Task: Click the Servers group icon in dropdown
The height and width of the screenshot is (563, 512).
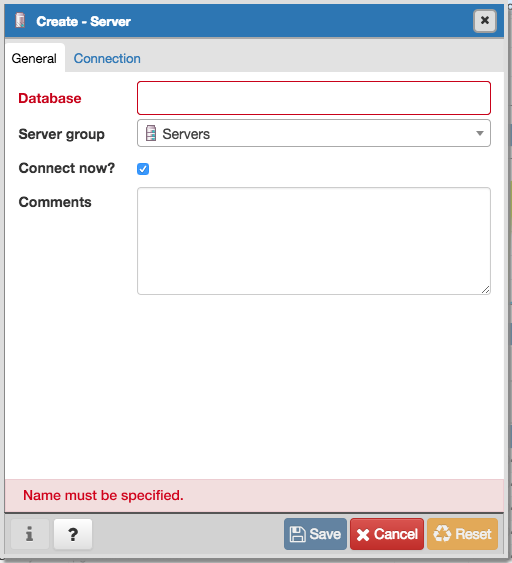Action: pos(151,134)
